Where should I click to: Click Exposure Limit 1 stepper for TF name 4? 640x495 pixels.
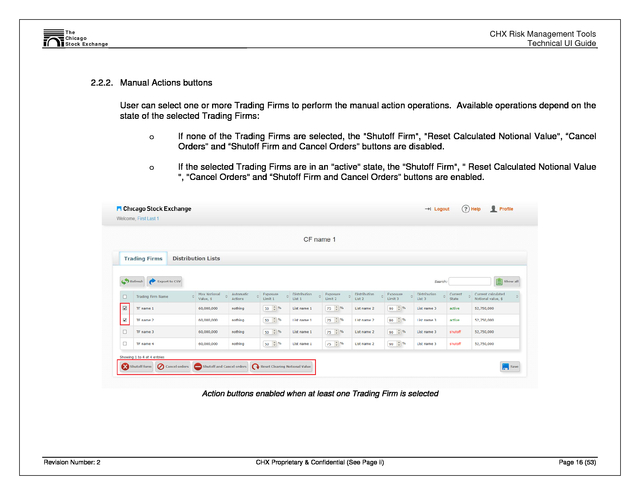click(x=275, y=344)
